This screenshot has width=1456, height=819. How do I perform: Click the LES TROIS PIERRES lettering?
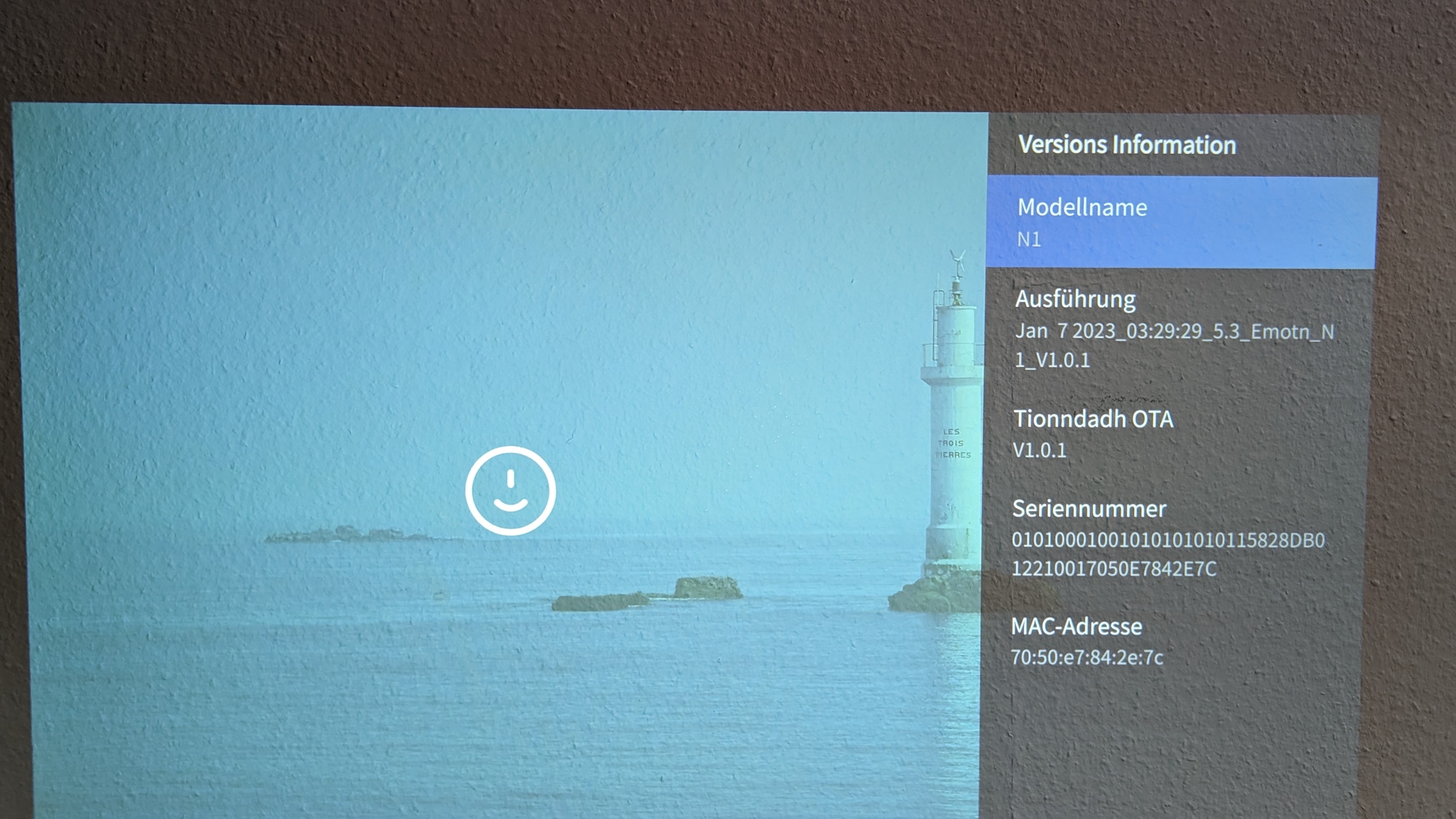(952, 443)
